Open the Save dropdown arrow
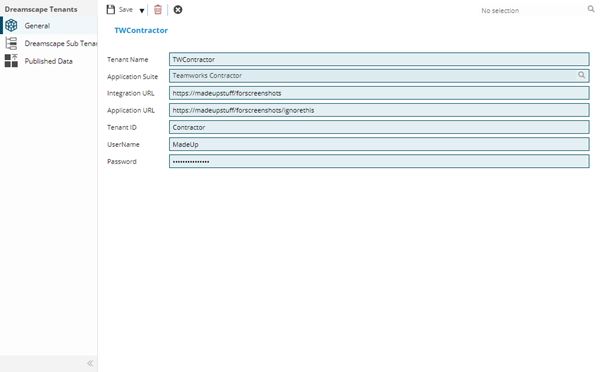 coord(142,10)
